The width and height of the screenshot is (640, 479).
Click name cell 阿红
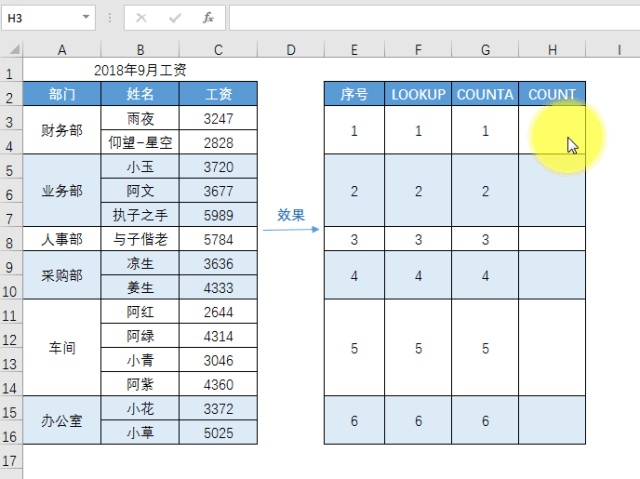coord(140,312)
